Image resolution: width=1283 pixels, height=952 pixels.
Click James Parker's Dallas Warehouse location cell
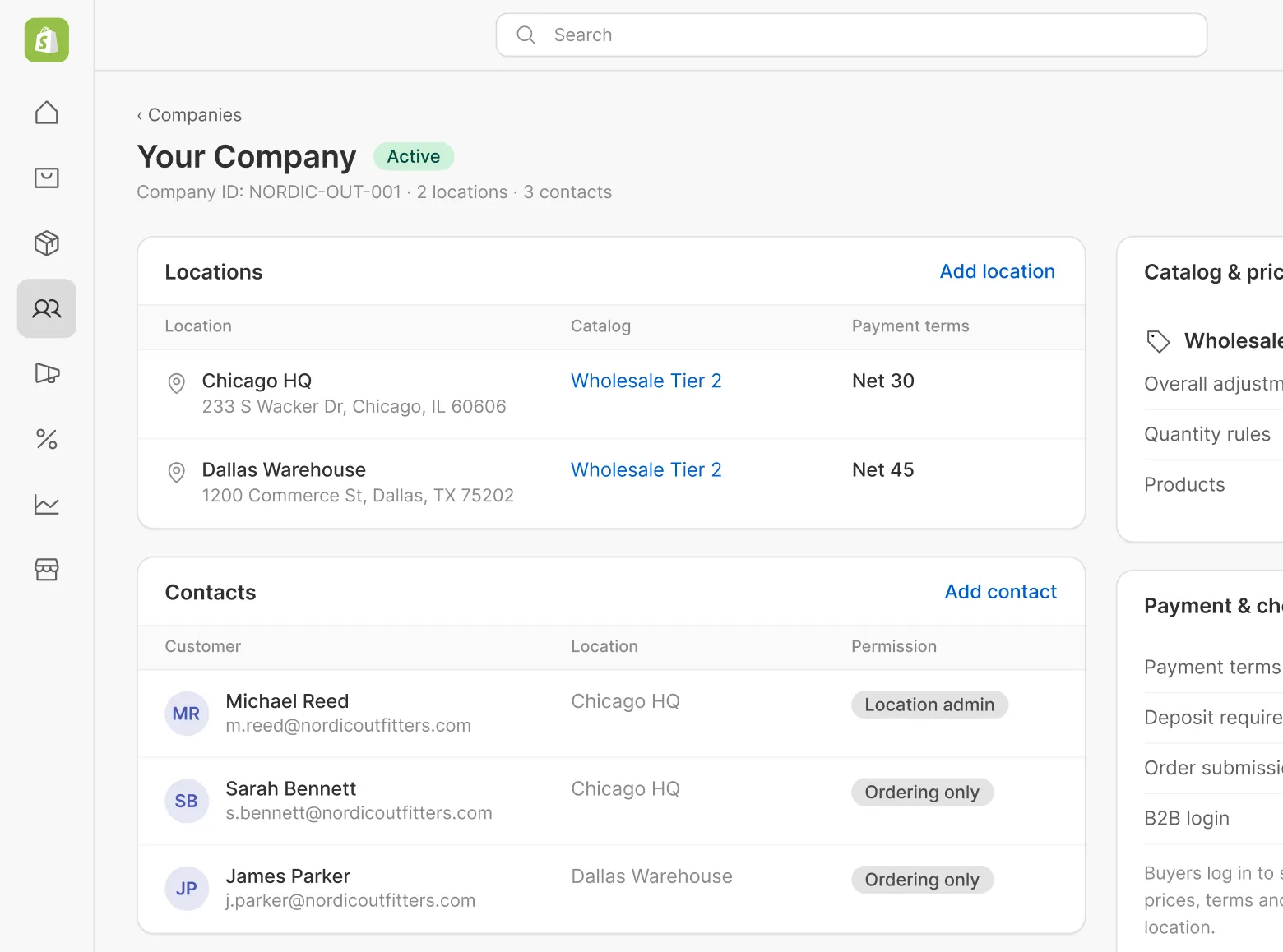651,876
